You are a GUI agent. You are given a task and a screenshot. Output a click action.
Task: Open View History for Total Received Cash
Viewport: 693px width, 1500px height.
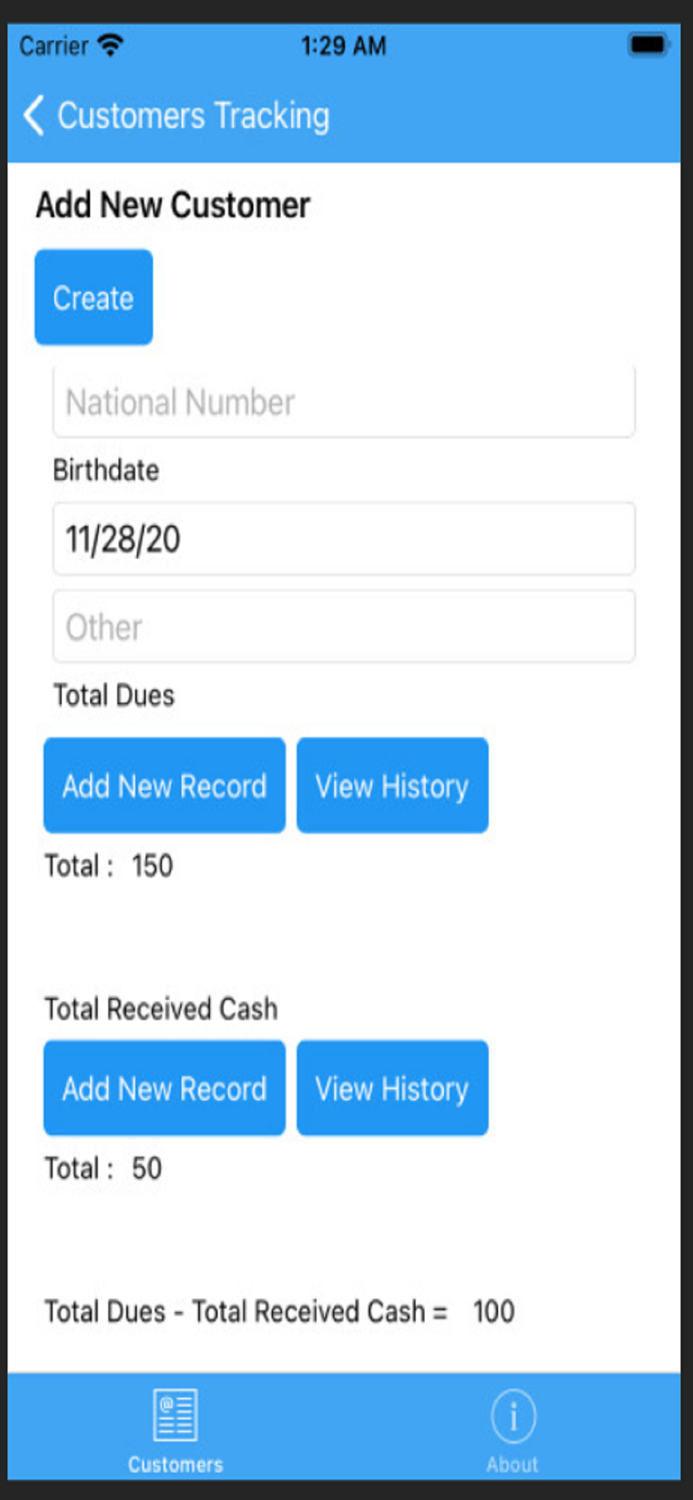click(392, 1088)
